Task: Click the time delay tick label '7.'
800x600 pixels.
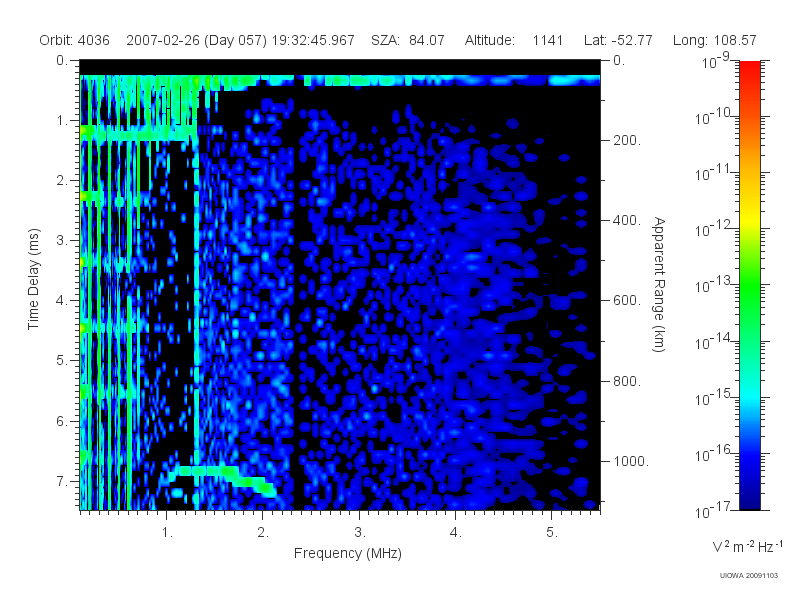Action: (x=62, y=481)
